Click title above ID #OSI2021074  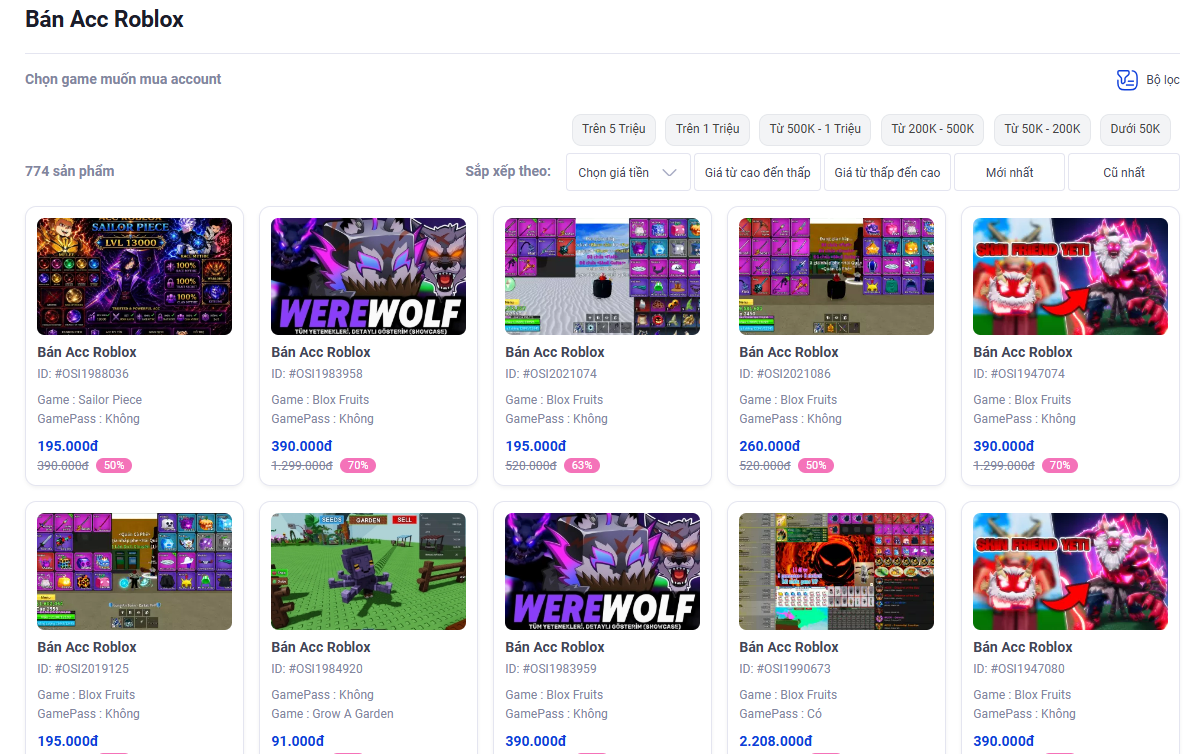pos(555,352)
